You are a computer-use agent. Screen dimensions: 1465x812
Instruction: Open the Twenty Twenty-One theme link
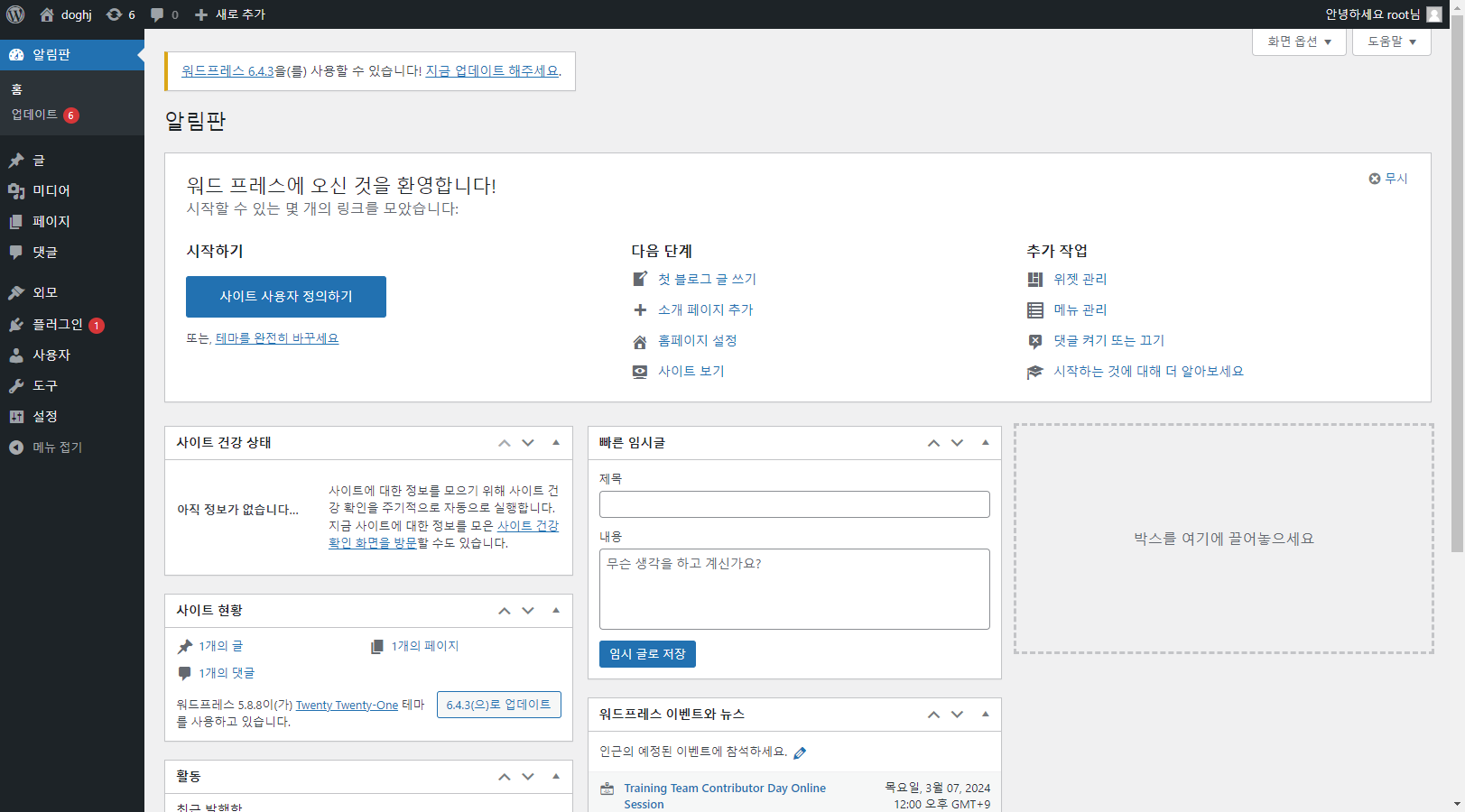(x=347, y=706)
